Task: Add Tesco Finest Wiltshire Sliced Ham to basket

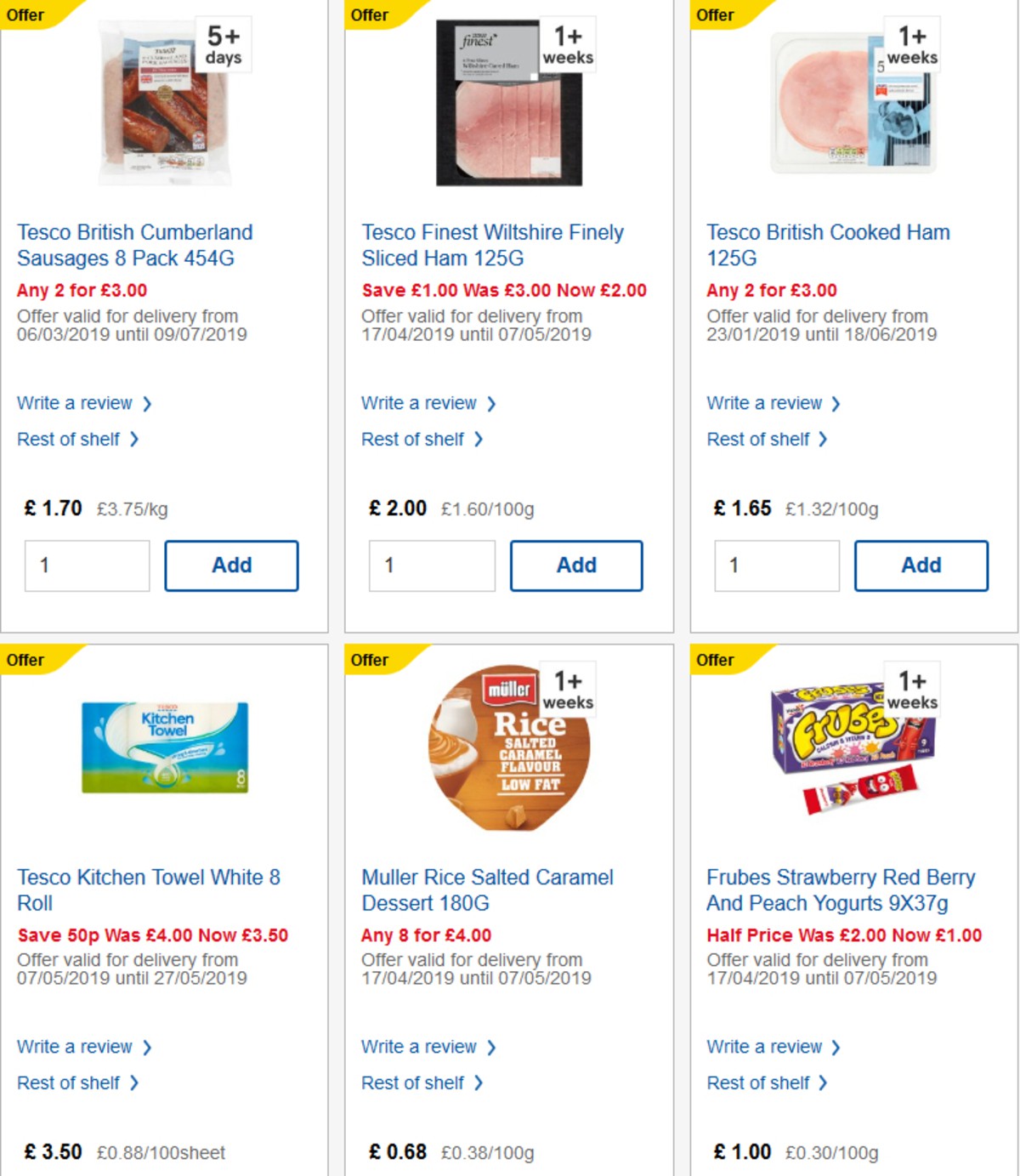Action: [576, 565]
